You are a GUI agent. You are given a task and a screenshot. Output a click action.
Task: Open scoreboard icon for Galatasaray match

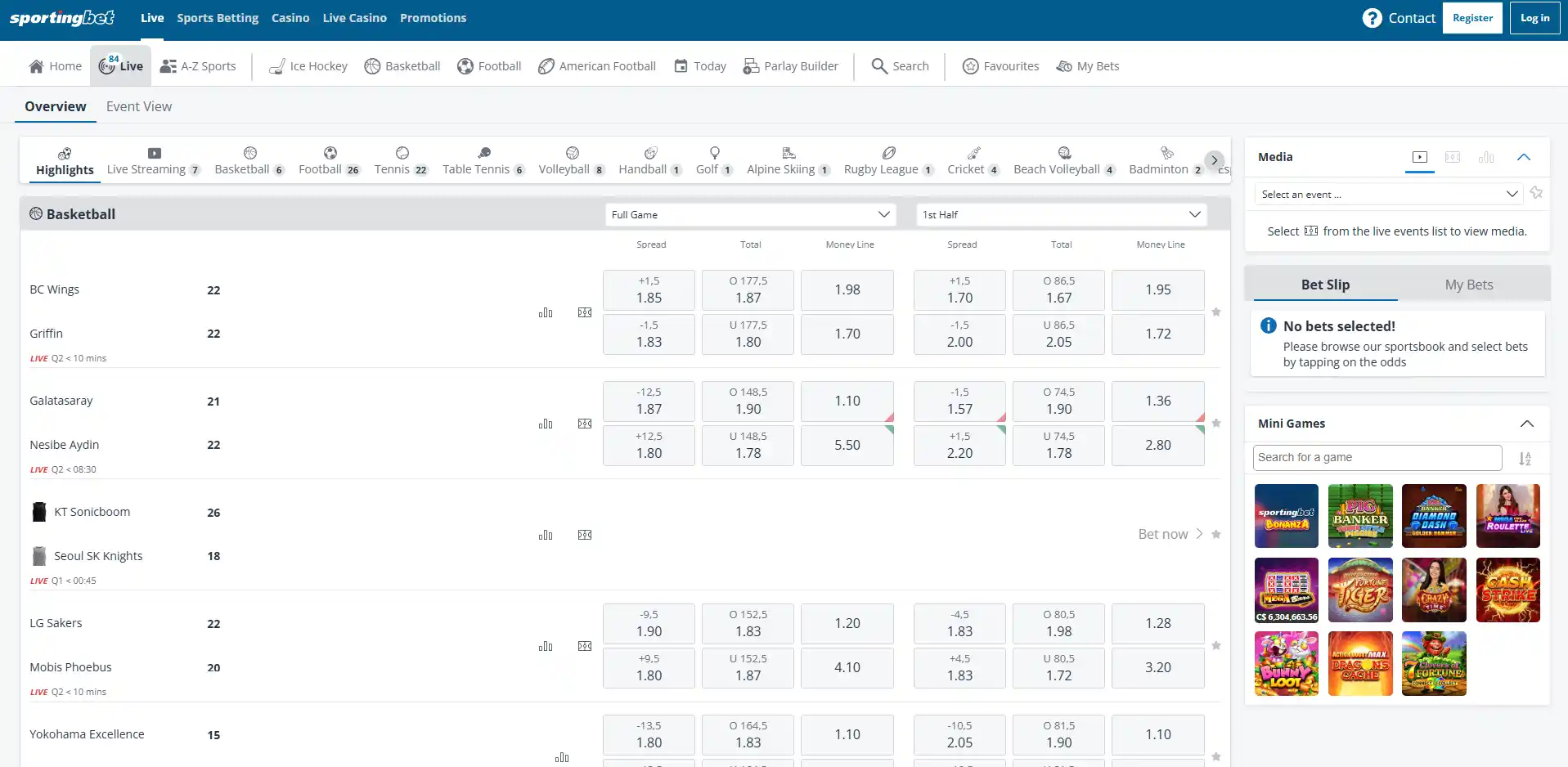(585, 424)
